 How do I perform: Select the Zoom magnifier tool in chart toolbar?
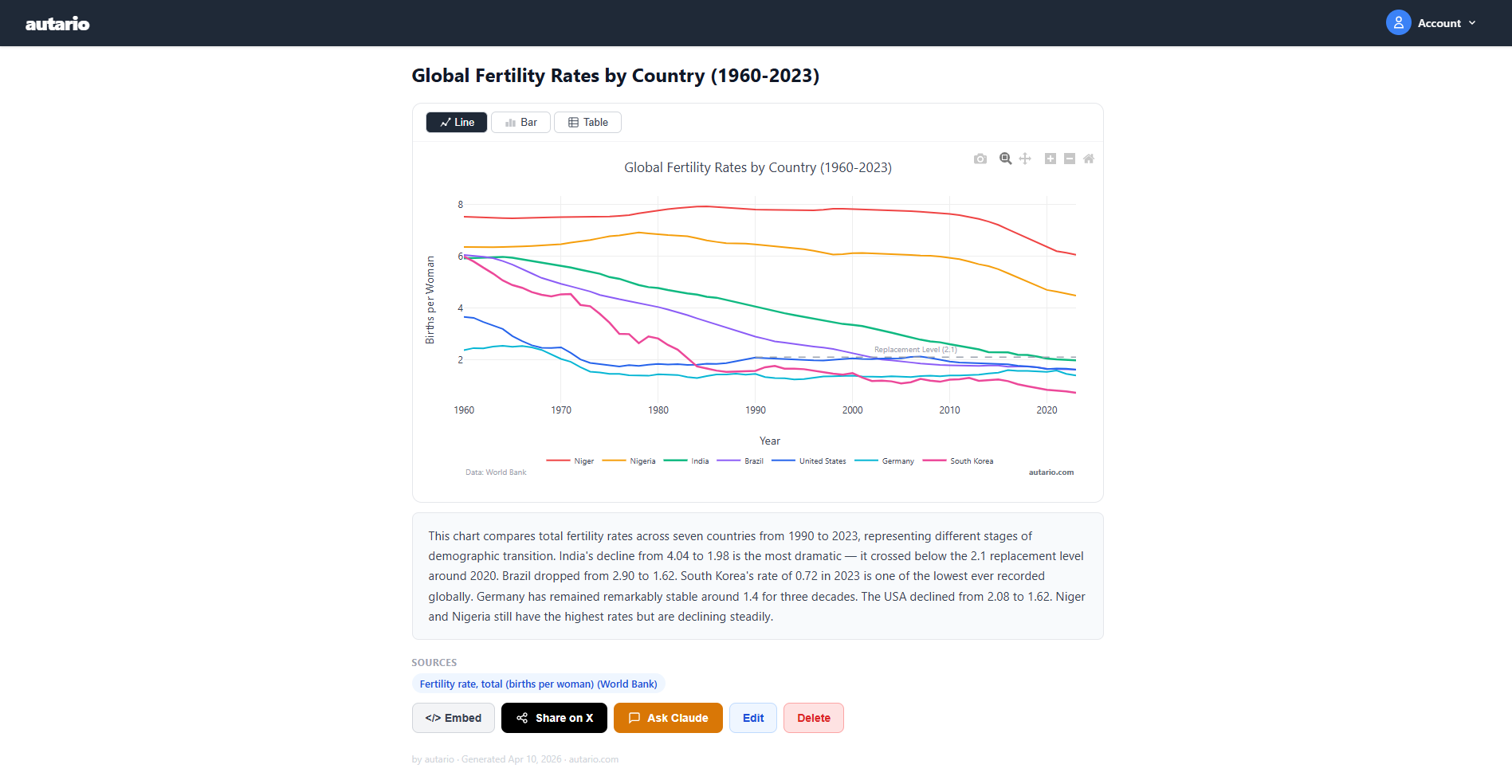[x=1006, y=159]
